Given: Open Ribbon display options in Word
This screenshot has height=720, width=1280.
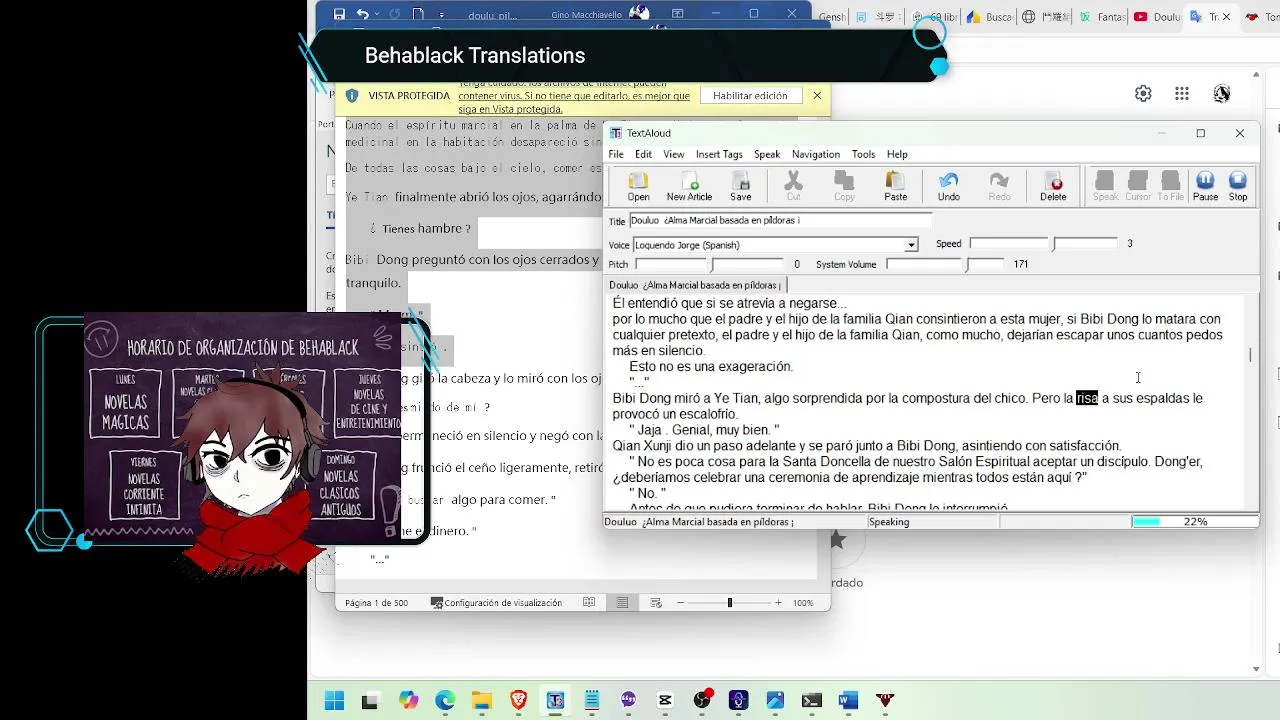Looking at the screenshot, I should 677,14.
